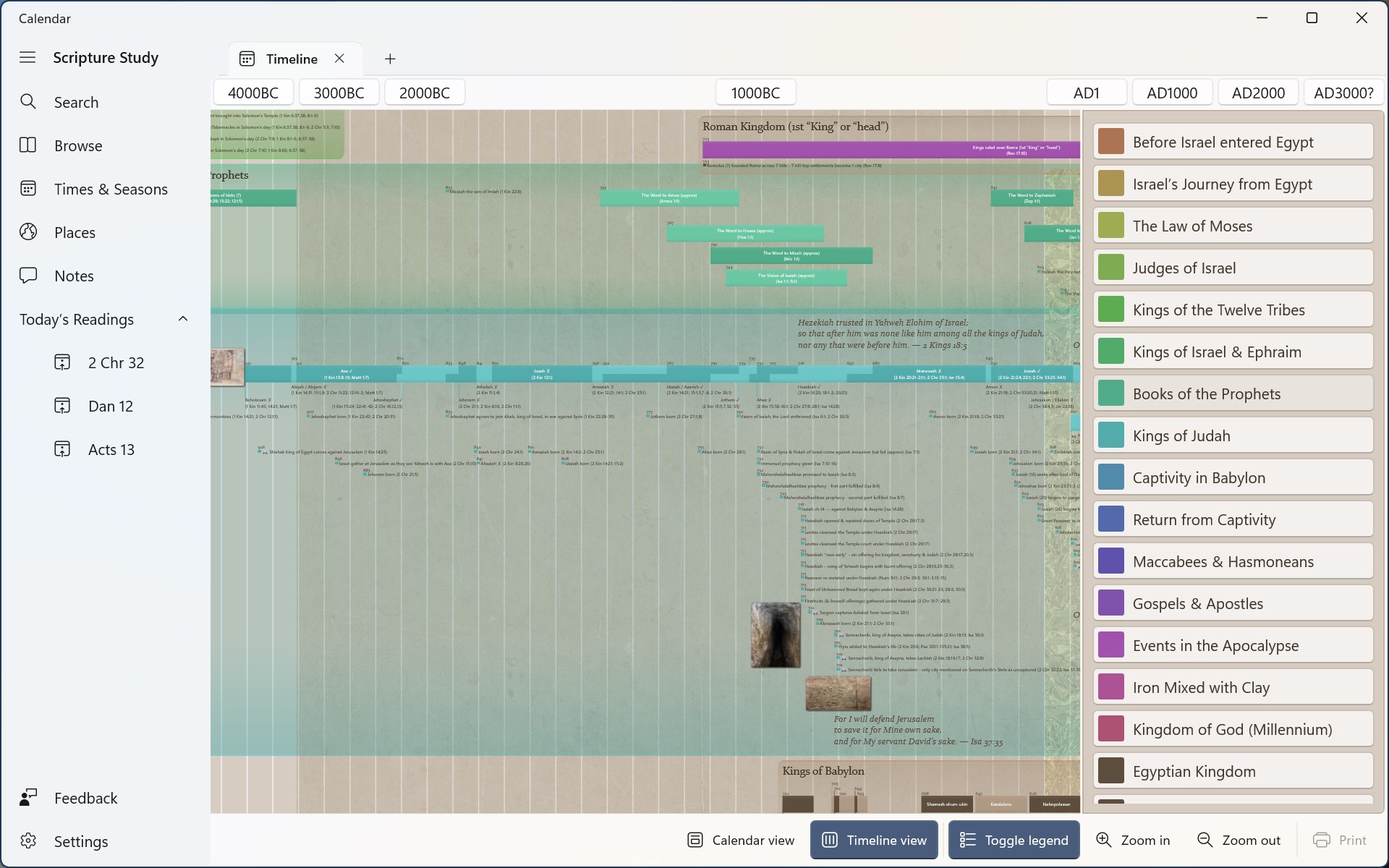The image size is (1389, 868).
Task: Click the Zoom in magnifier icon
Action: click(1104, 840)
